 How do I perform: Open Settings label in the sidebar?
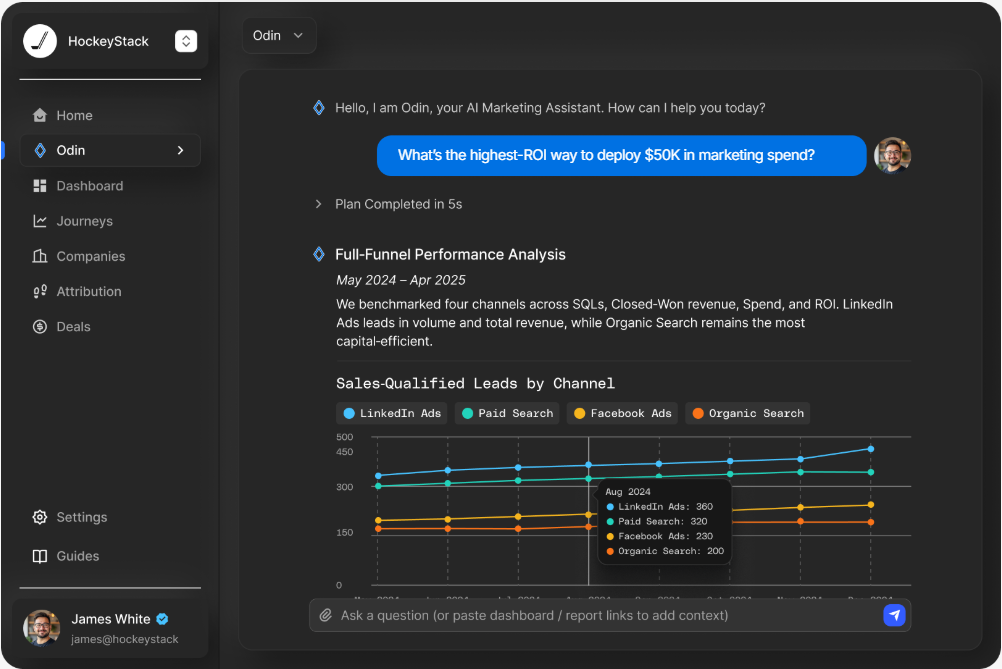pyautogui.click(x=82, y=517)
